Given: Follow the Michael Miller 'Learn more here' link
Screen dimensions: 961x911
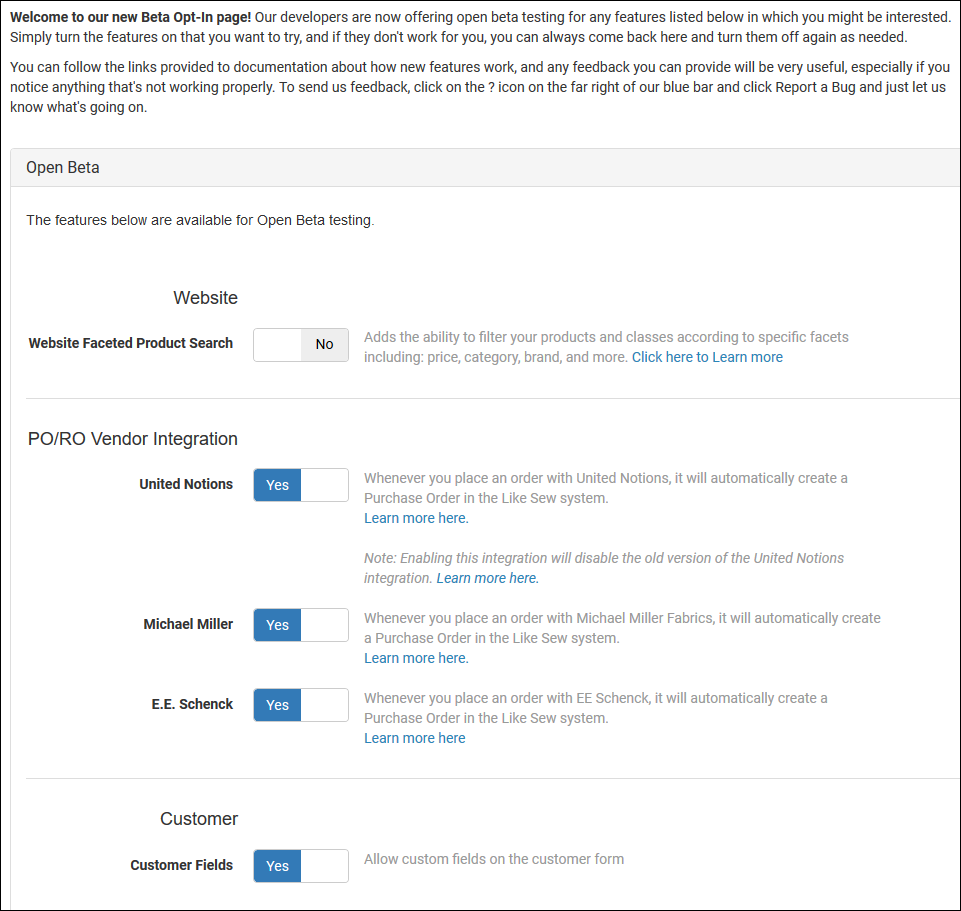Looking at the screenshot, I should (415, 658).
